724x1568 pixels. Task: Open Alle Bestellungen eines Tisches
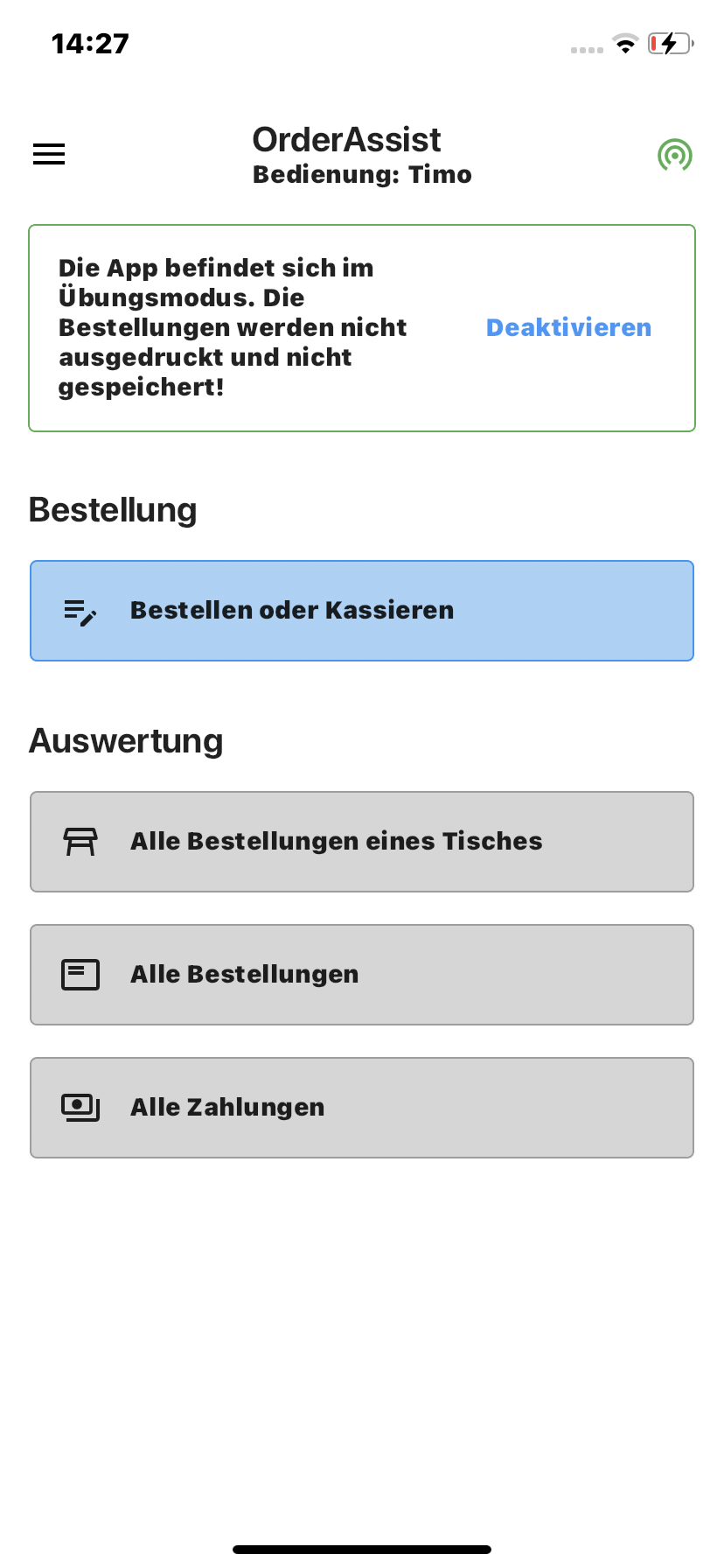pyautogui.click(x=362, y=842)
